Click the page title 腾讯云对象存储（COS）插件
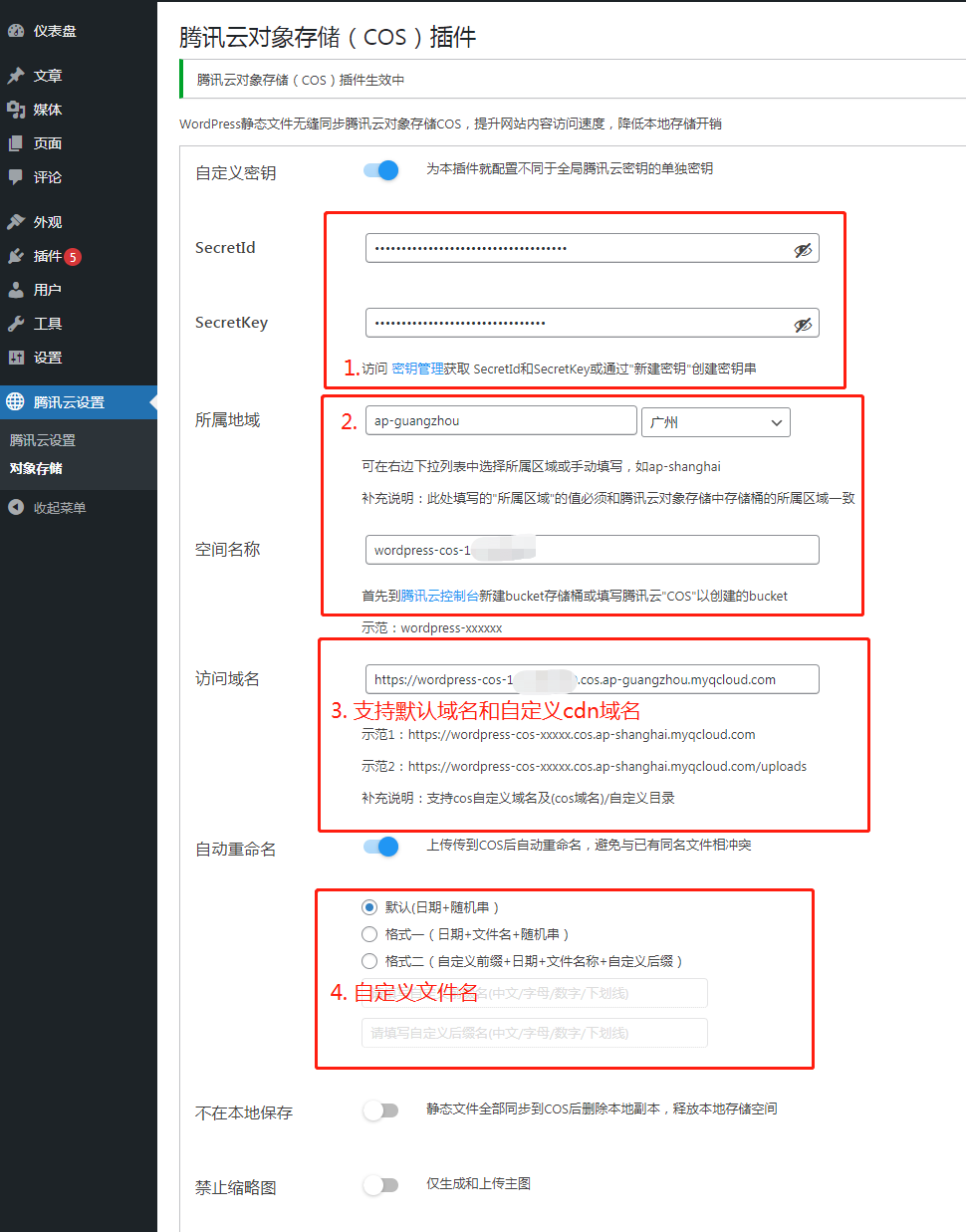Viewport: 966px width, 1232px height. point(328,37)
